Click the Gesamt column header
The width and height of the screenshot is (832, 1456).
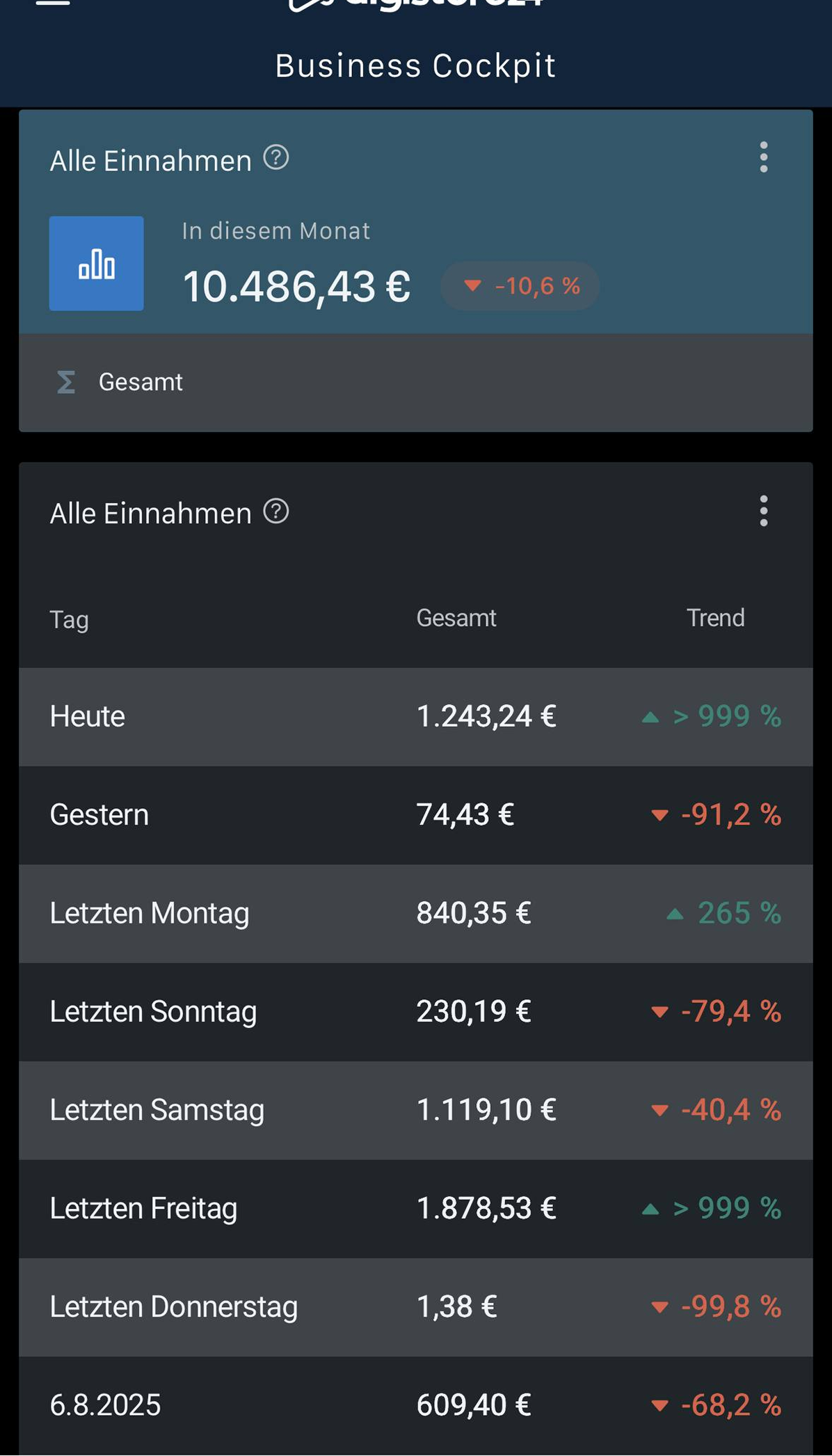[x=456, y=618]
